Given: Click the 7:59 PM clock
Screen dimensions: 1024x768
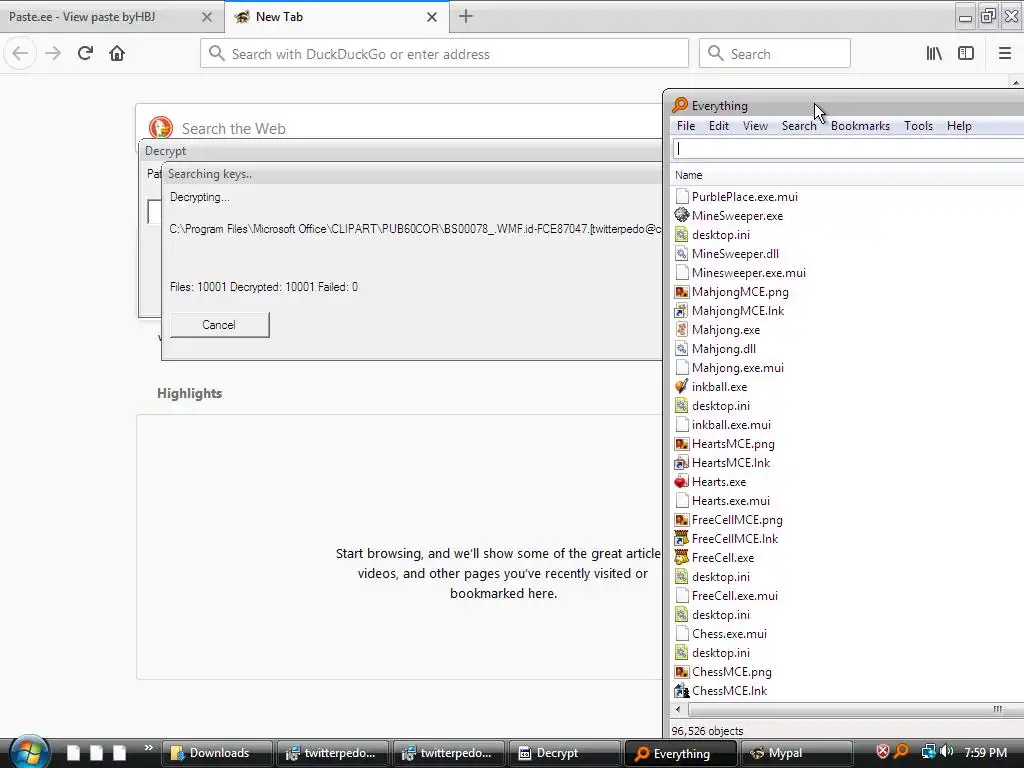Looking at the screenshot, I should point(985,752).
